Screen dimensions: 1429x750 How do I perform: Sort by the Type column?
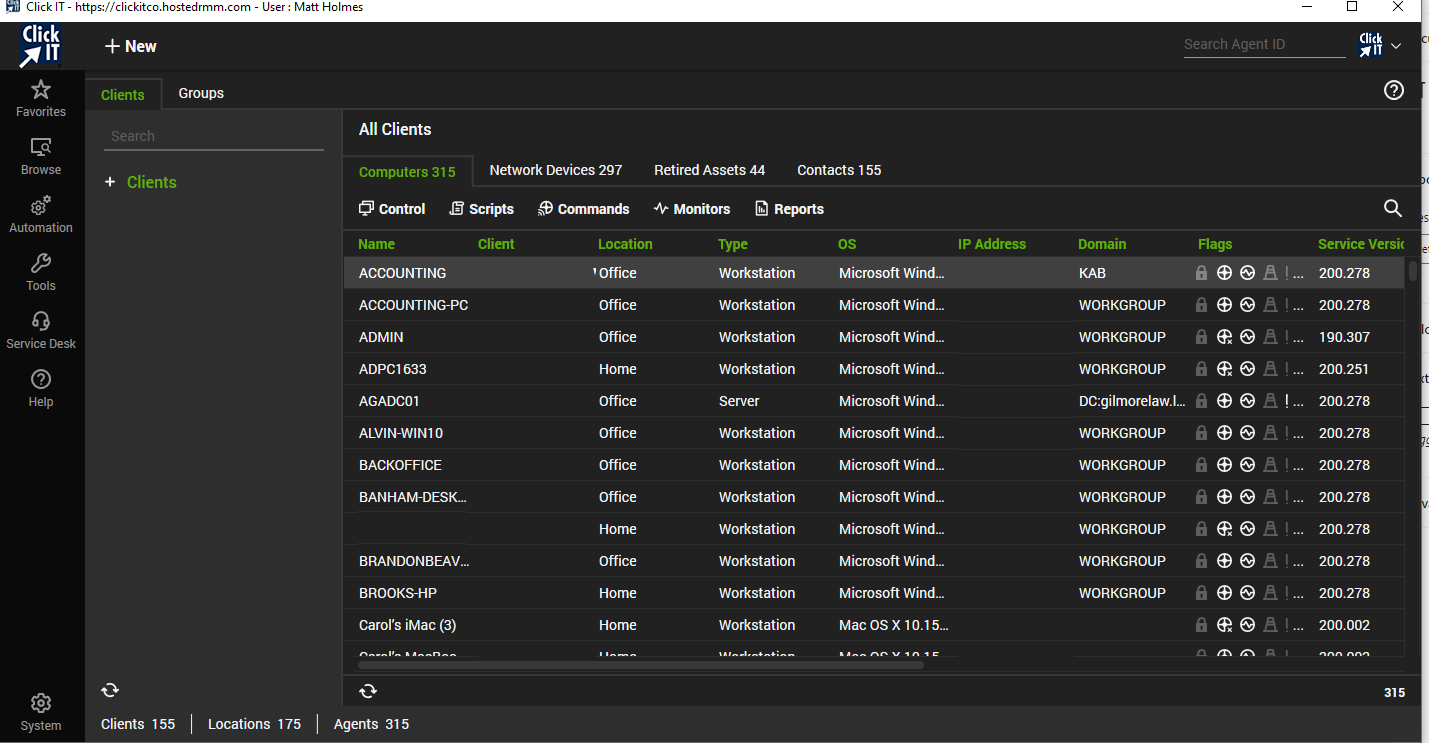click(x=733, y=244)
